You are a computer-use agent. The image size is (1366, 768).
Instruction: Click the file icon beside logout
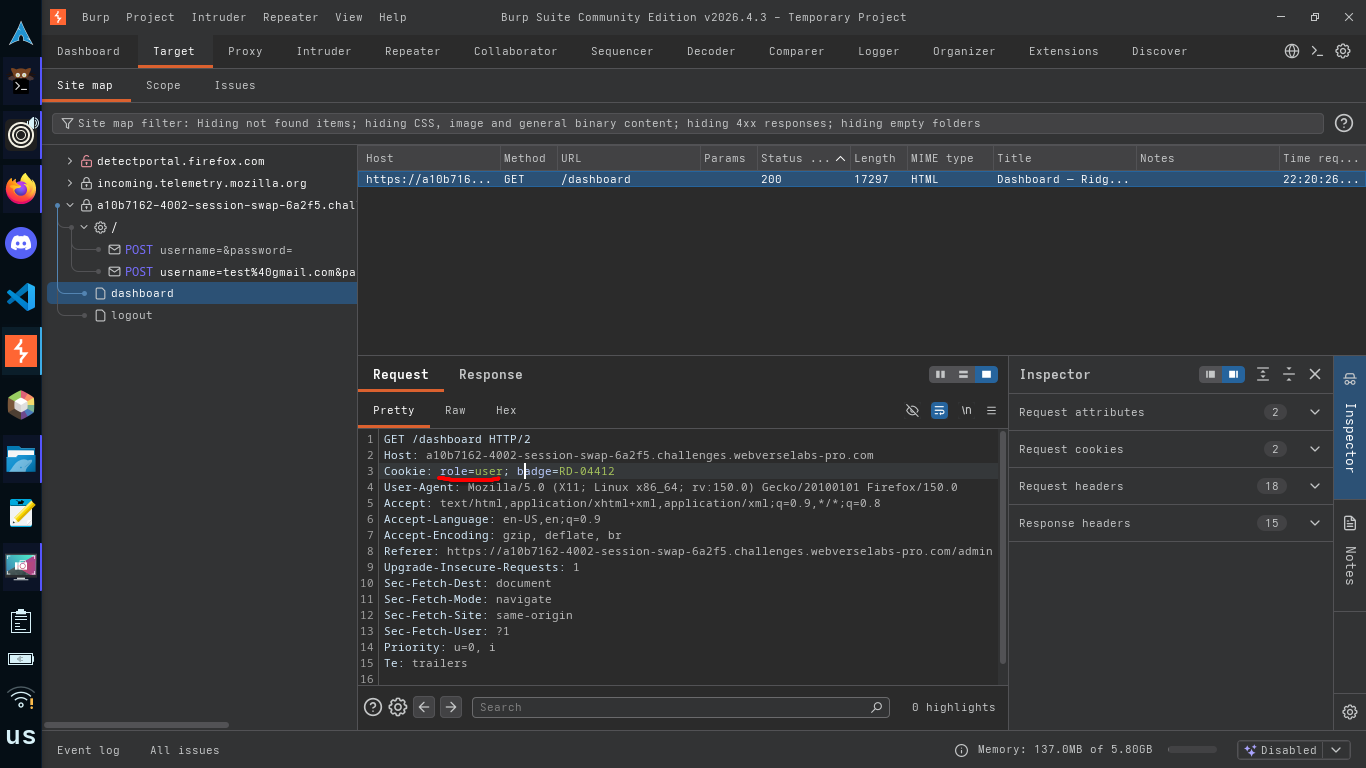pyautogui.click(x=100, y=315)
